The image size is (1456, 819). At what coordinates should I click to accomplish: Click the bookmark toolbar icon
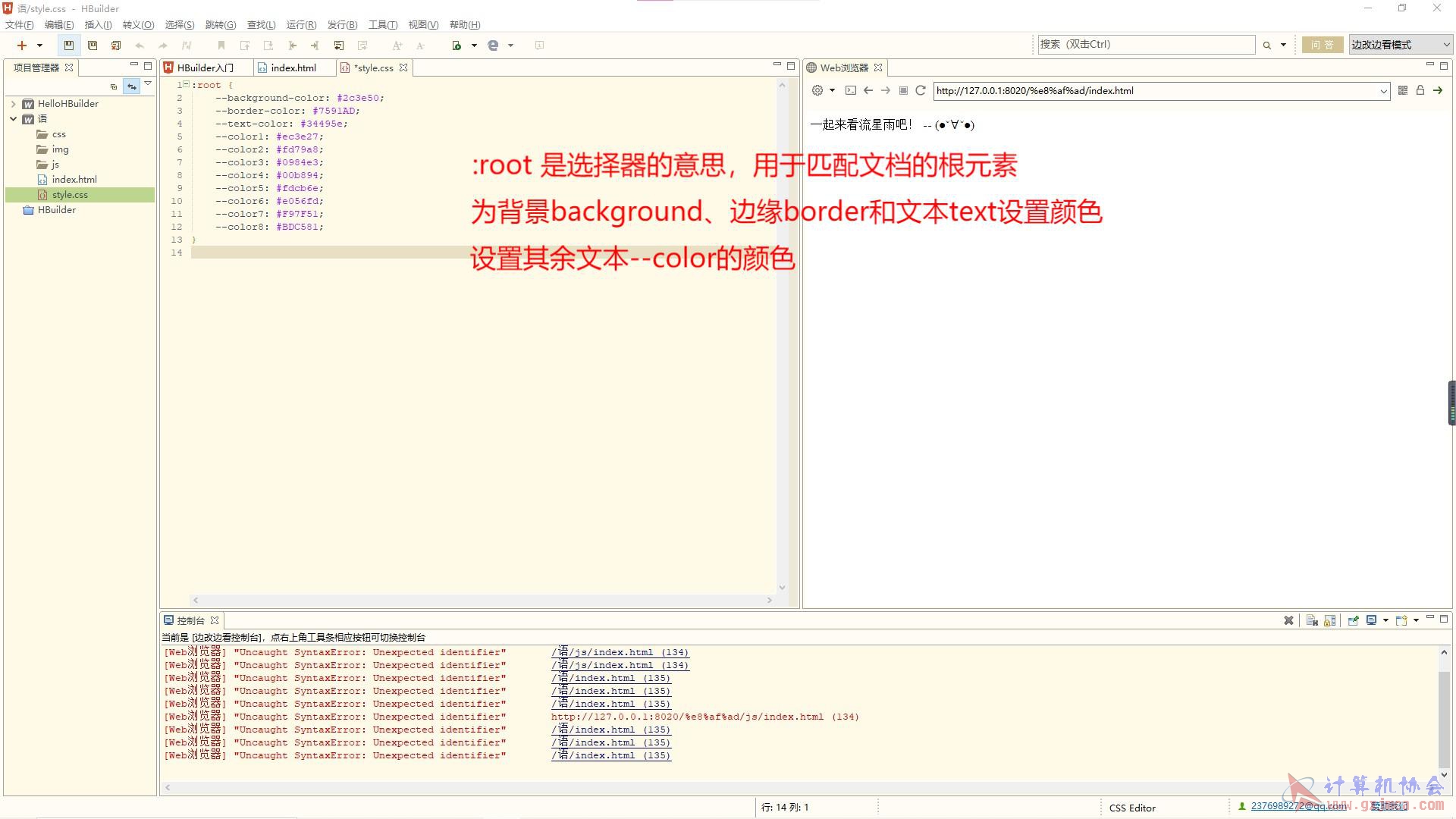click(x=221, y=45)
